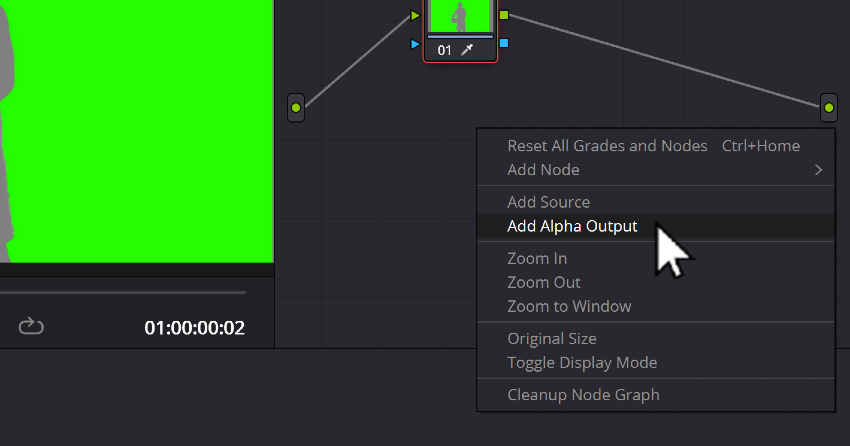Click node 01 blue key output square

[x=504, y=43]
